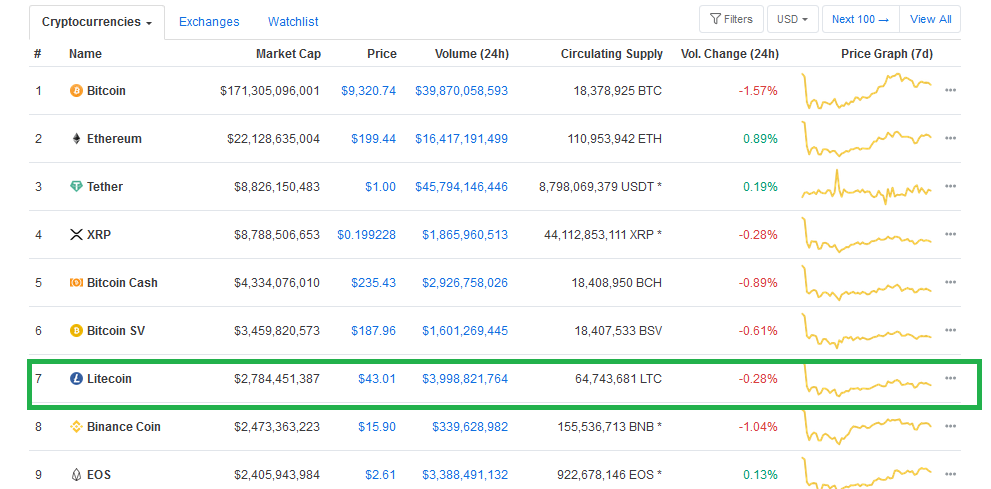Sort by Circulating Supply column header

pyautogui.click(x=612, y=54)
